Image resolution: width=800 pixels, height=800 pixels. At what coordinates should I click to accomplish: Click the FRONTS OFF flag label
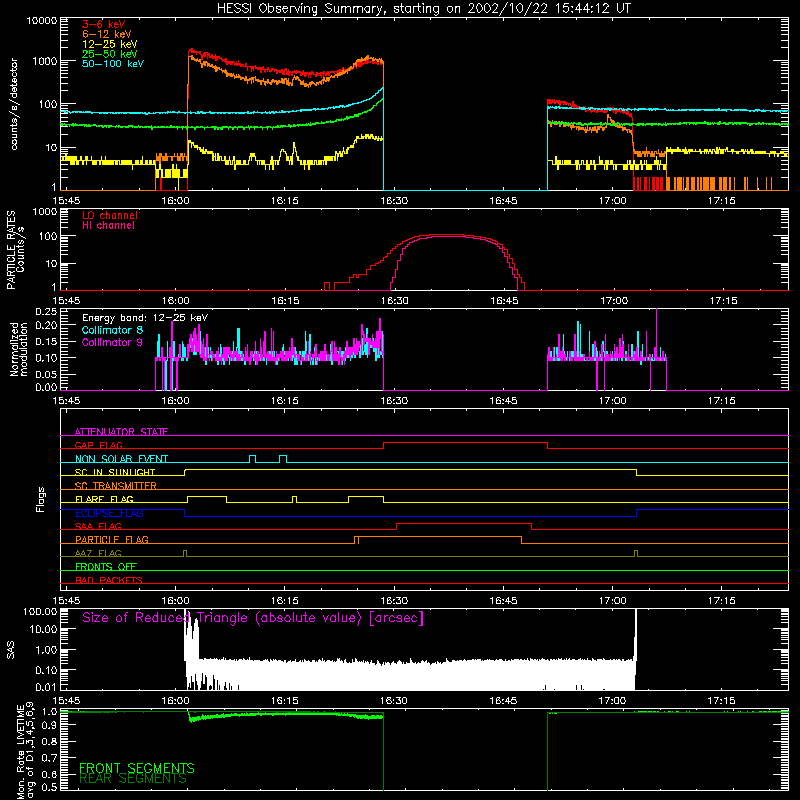point(106,566)
